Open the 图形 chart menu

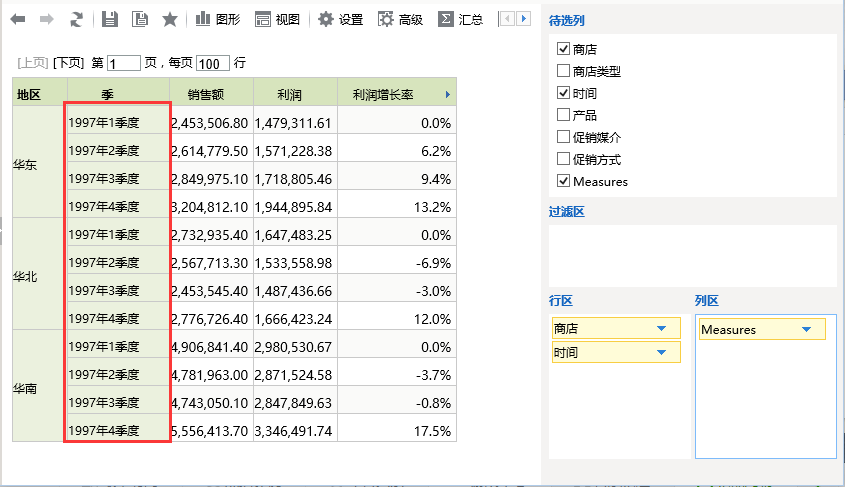pyautogui.click(x=218, y=19)
